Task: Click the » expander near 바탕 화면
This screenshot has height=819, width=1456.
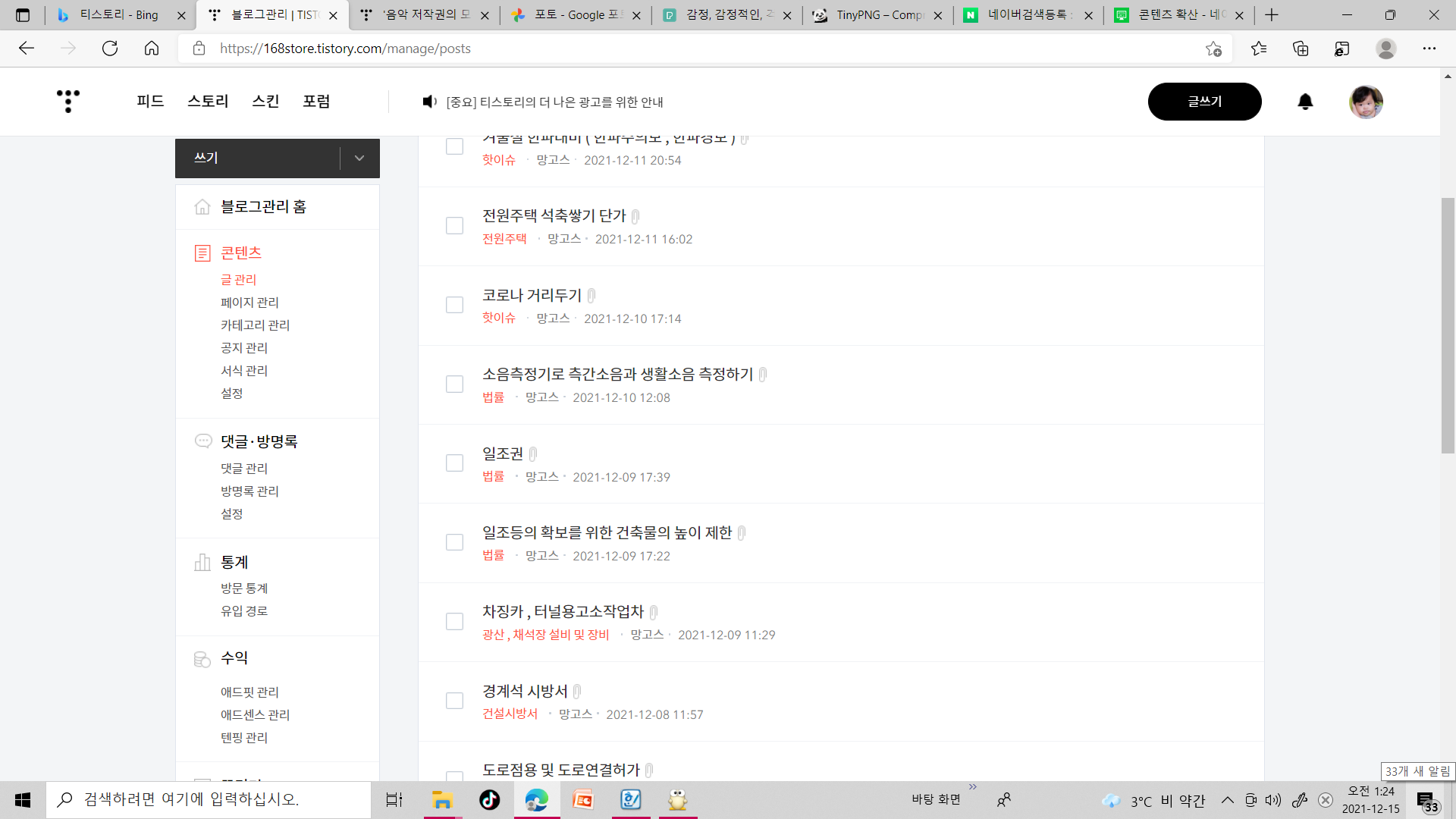Action: (x=973, y=786)
